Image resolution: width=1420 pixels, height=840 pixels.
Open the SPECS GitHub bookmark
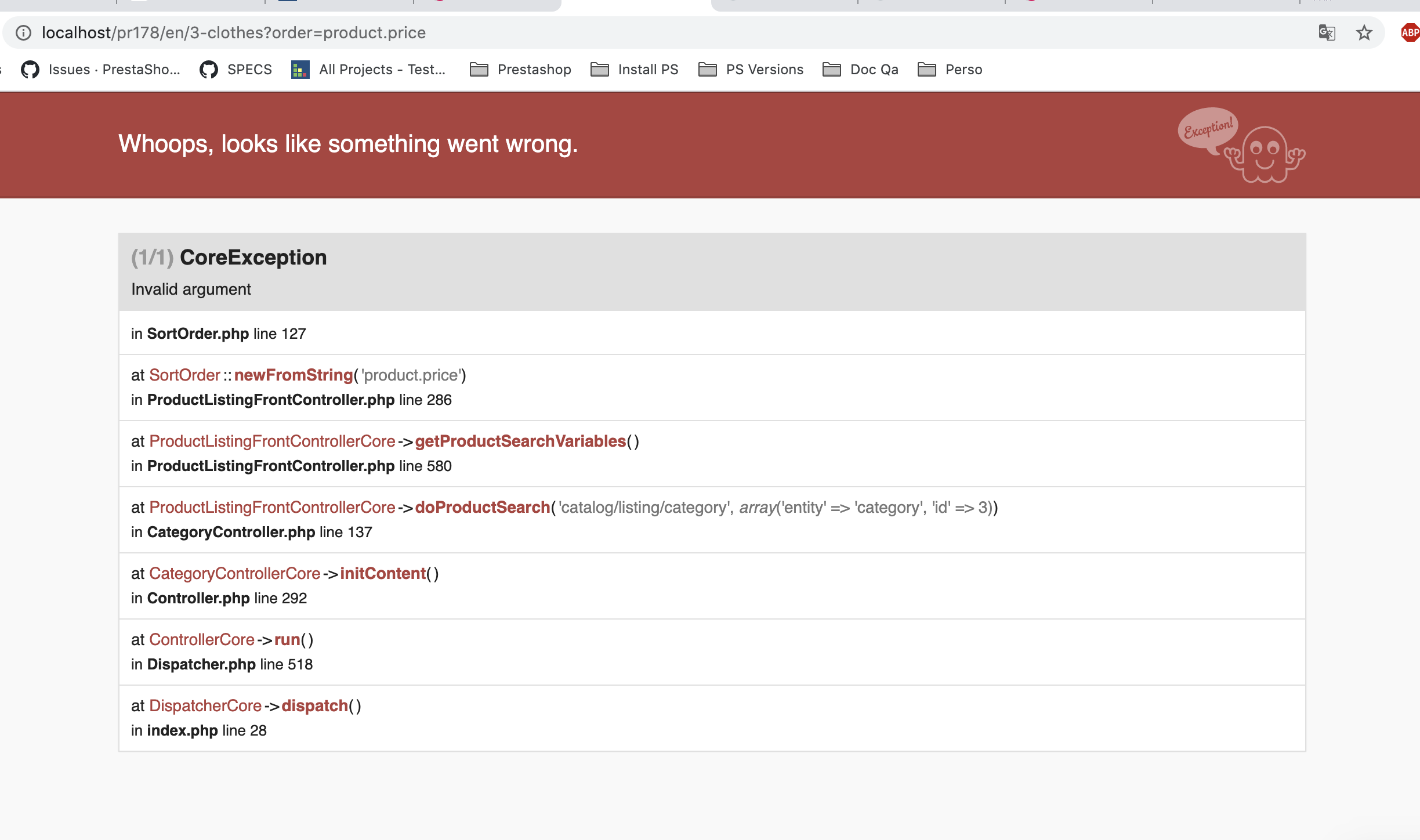[236, 70]
